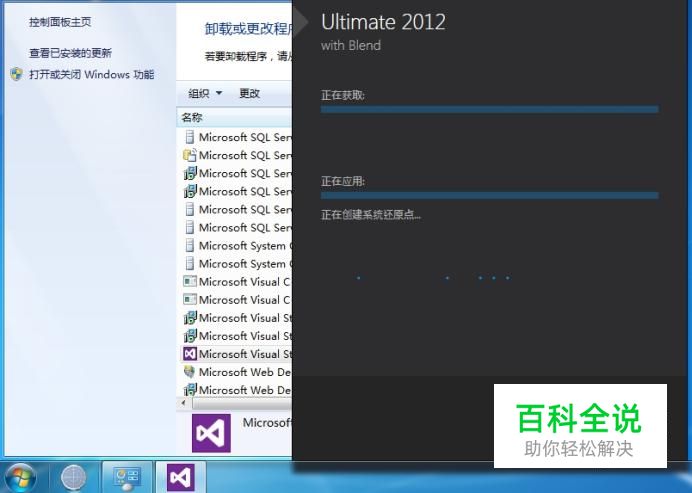Click the Ultimate 2012 title text
This screenshot has height=493, width=692.
[x=383, y=22]
